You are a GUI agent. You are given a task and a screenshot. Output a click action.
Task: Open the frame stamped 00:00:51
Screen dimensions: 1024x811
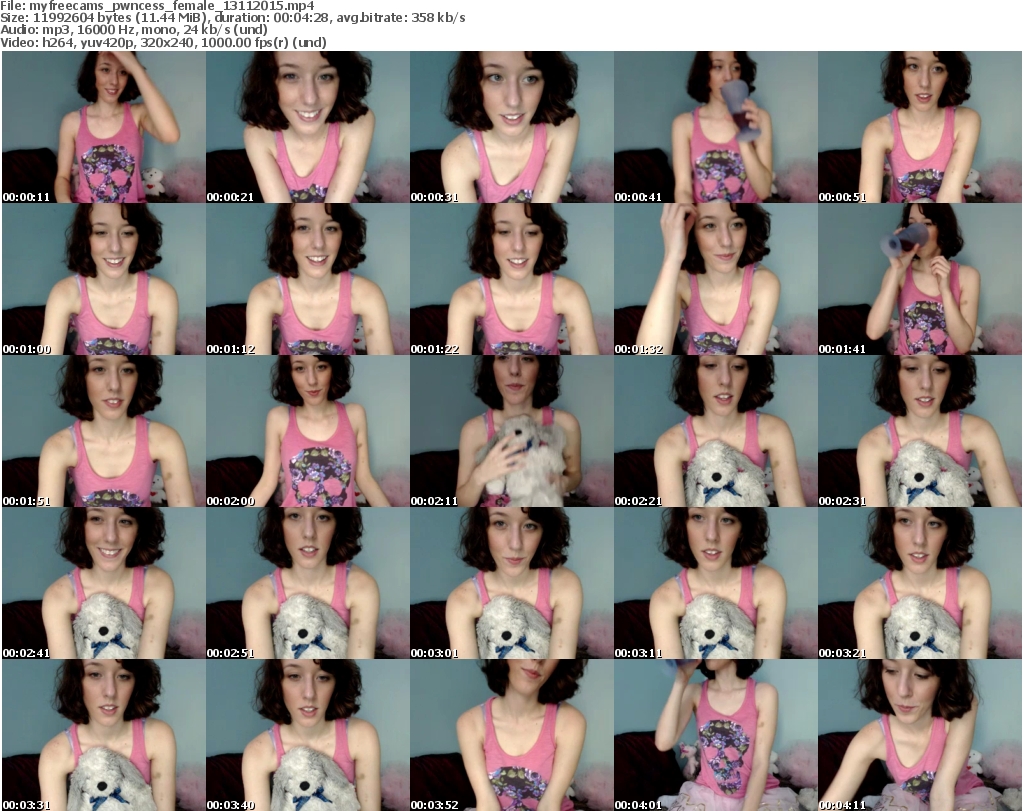coord(920,127)
